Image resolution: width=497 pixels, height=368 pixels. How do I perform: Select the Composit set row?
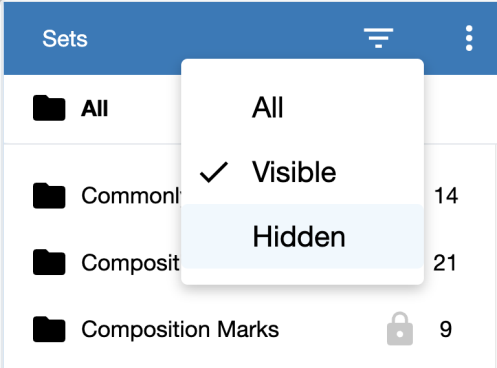(x=250, y=263)
